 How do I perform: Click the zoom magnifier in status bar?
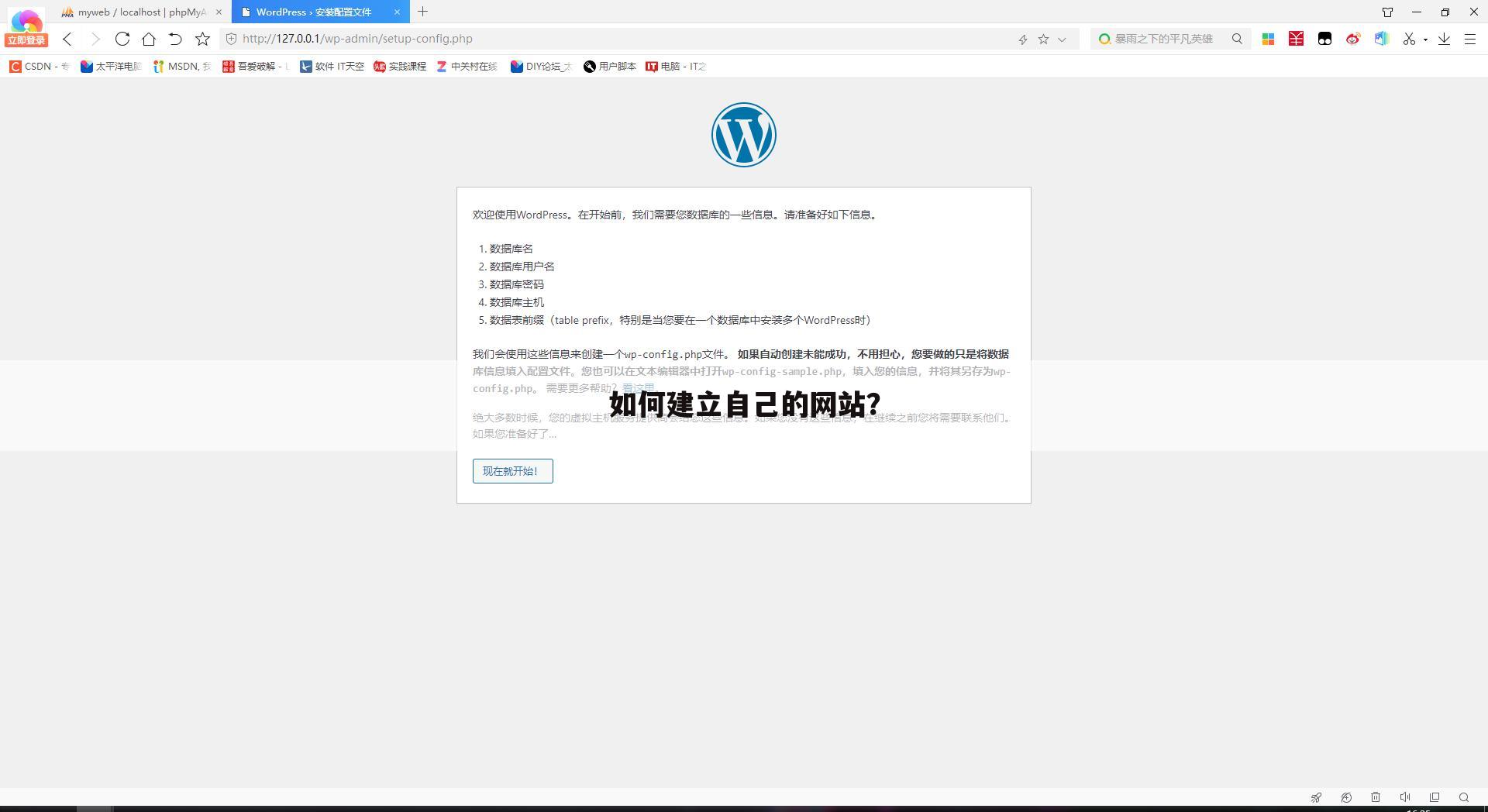pos(1464,797)
